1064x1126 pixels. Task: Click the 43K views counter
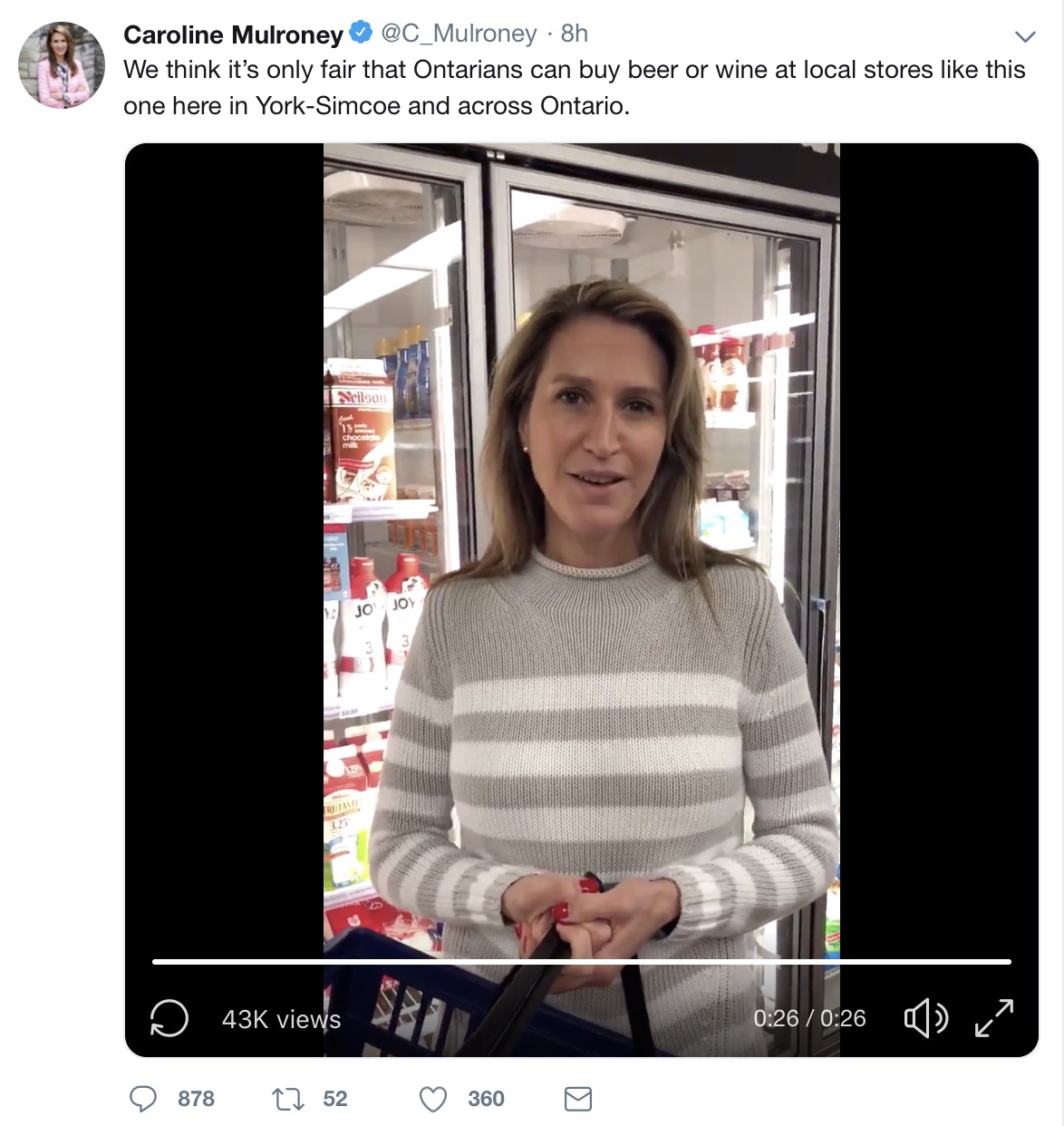281,1019
